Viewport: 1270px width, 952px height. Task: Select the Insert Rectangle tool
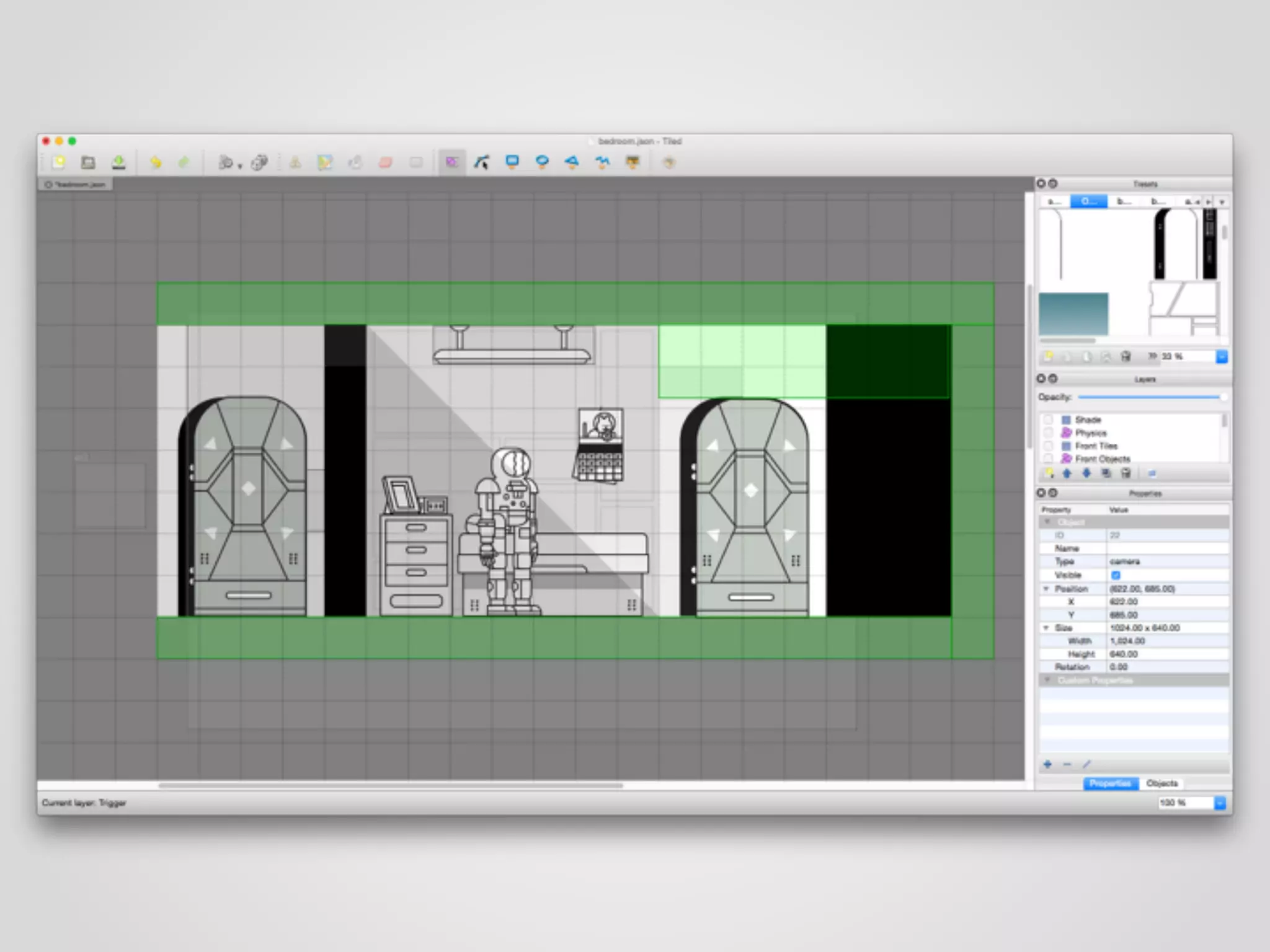pyautogui.click(x=512, y=162)
